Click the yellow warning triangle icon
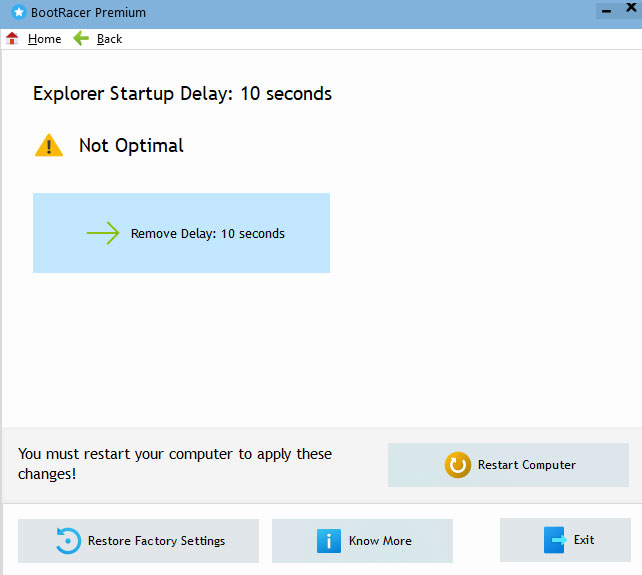This screenshot has width=642, height=575. [x=49, y=146]
